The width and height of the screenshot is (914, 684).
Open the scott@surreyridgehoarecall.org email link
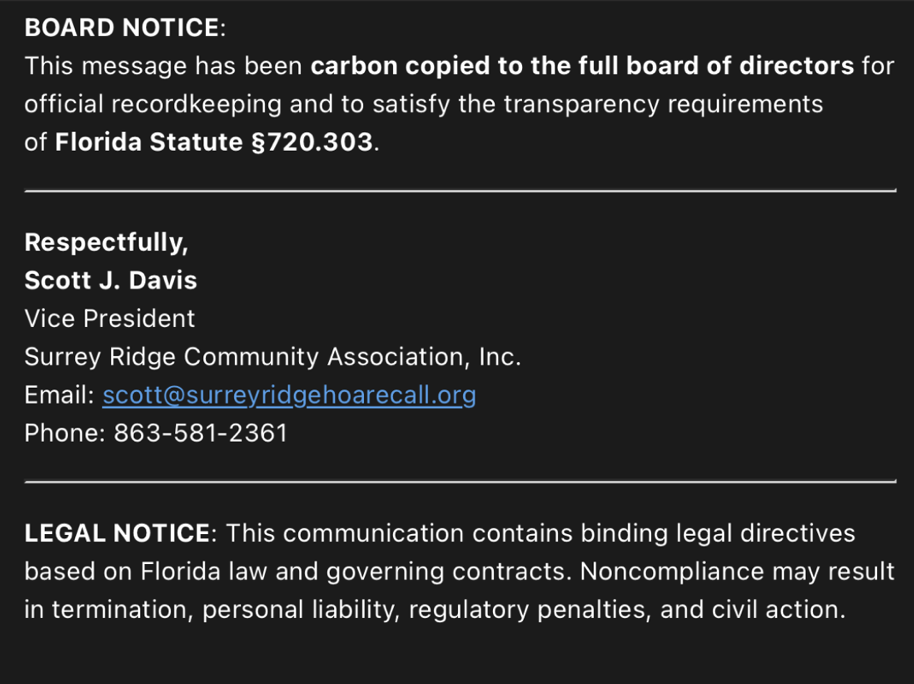pos(289,395)
